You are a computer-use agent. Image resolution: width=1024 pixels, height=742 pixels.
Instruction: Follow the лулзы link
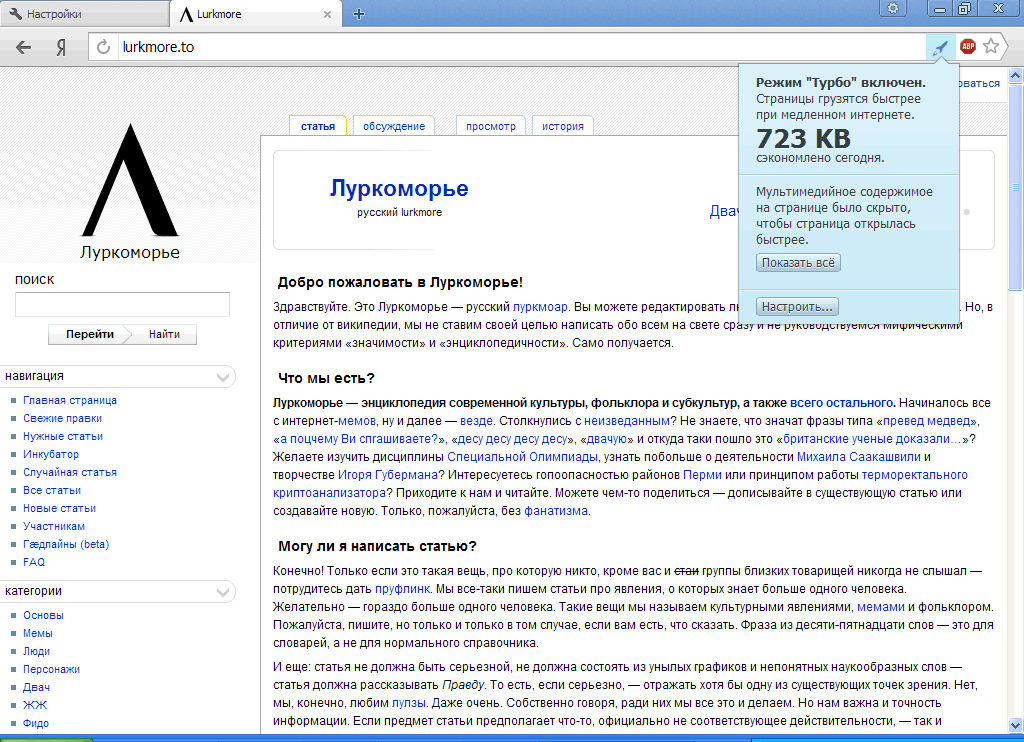[x=408, y=703]
